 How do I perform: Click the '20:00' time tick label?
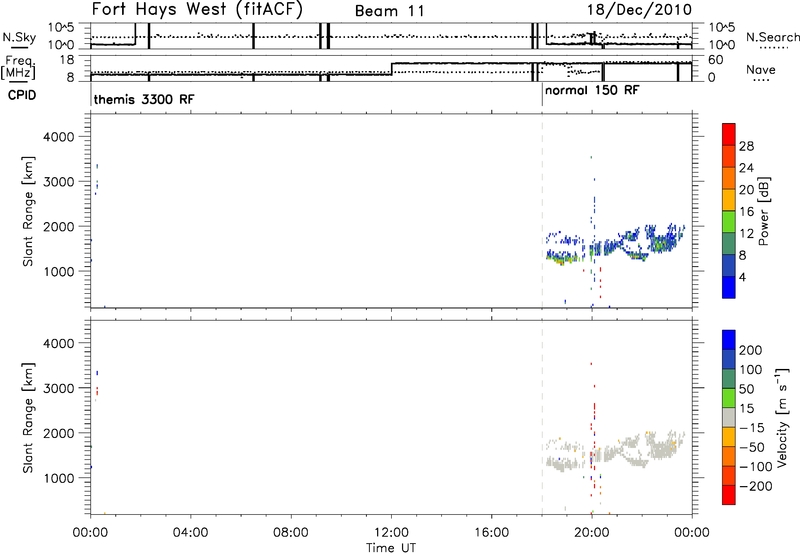[x=592, y=533]
